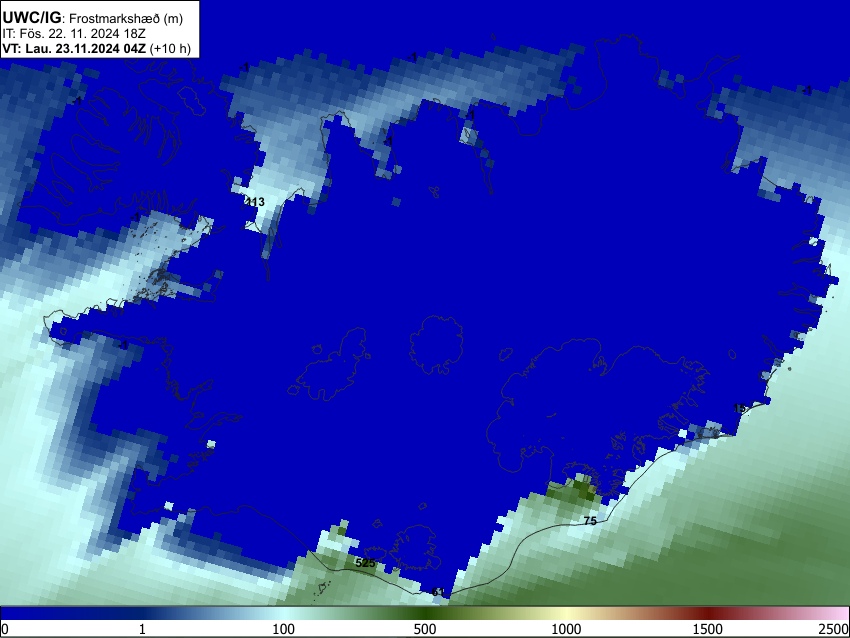Click the "500" tick on the color scale
Image resolution: width=850 pixels, height=638 pixels.
click(425, 629)
